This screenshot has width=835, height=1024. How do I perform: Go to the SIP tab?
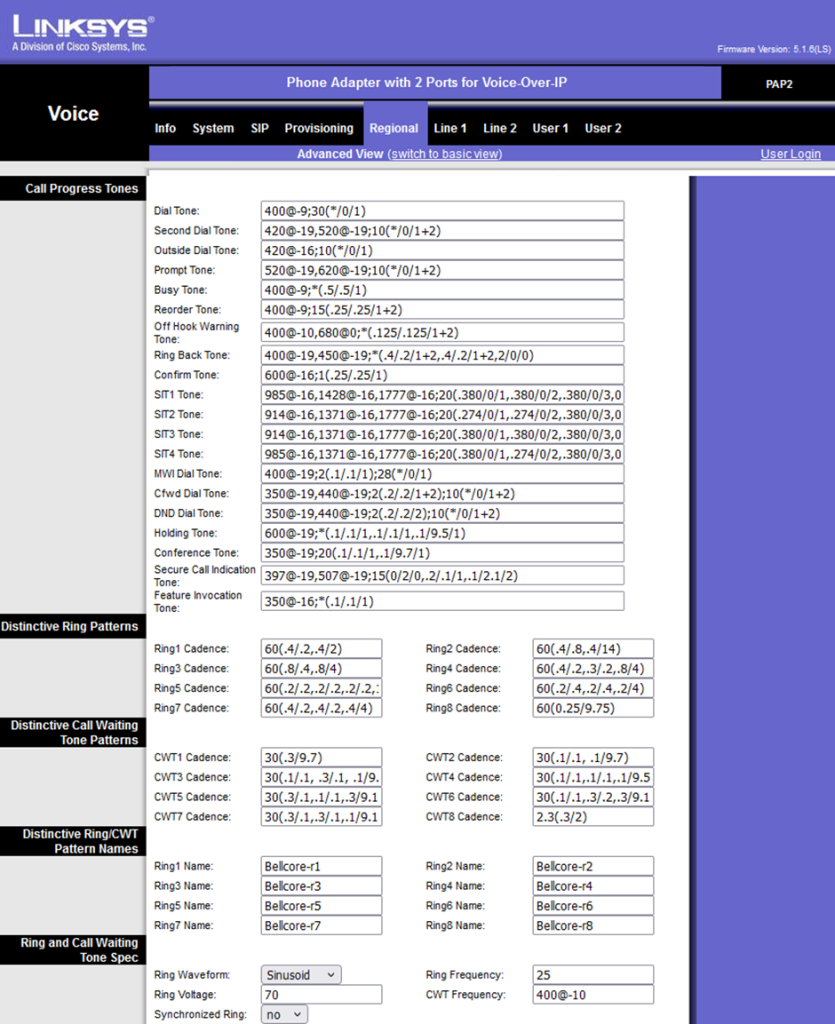point(260,128)
